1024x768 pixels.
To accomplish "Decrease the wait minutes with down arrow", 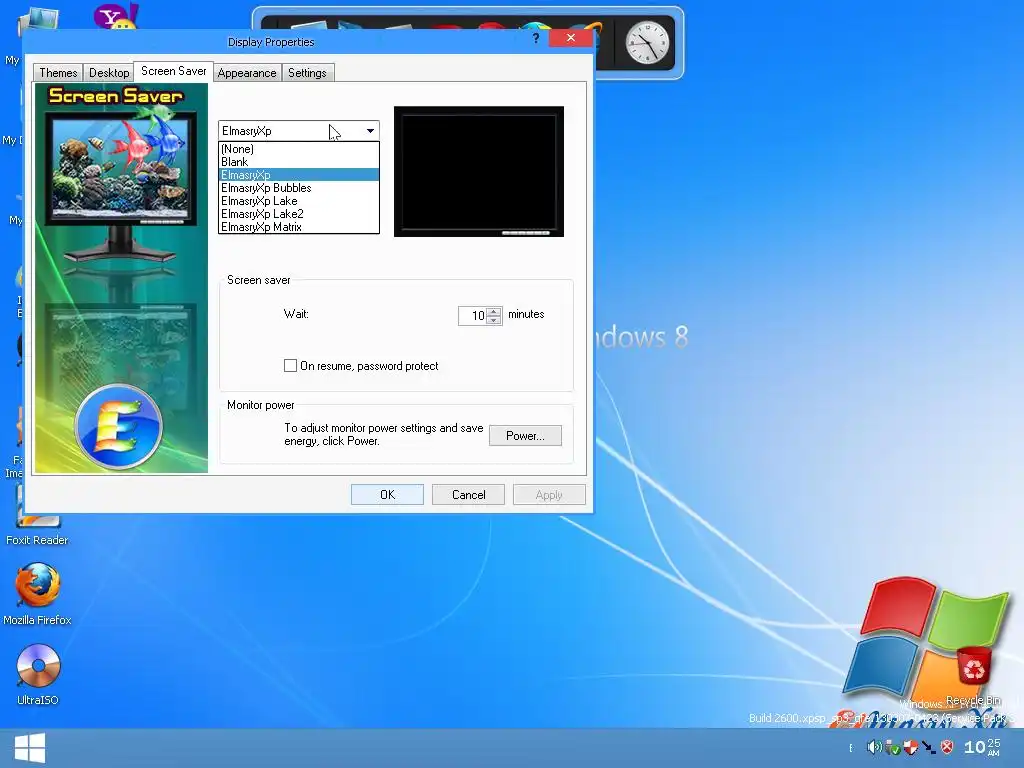I will click(494, 320).
